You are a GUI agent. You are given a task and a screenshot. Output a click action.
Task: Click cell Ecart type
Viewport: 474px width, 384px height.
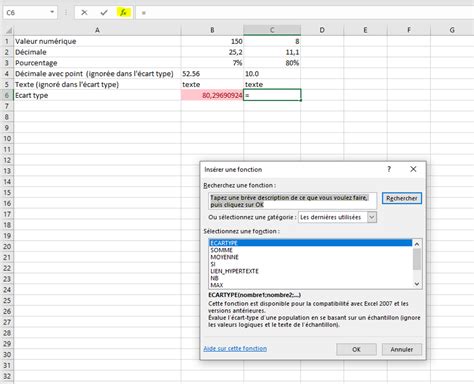point(97,95)
